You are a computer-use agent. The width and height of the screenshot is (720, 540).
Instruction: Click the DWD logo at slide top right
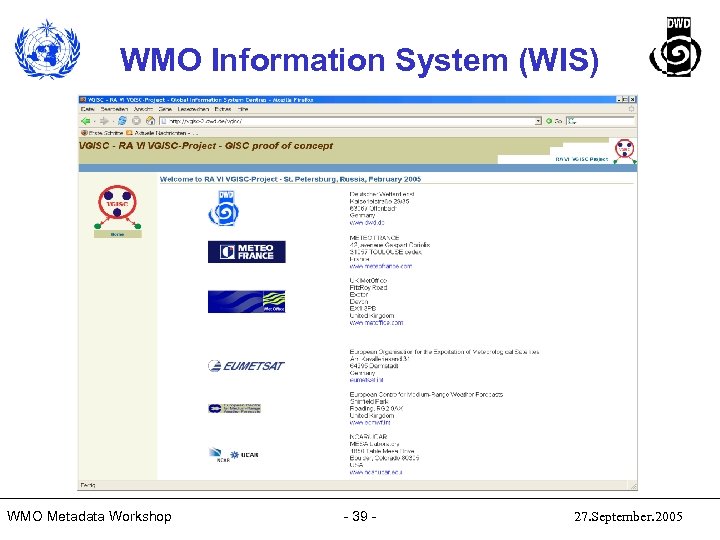pos(676,47)
